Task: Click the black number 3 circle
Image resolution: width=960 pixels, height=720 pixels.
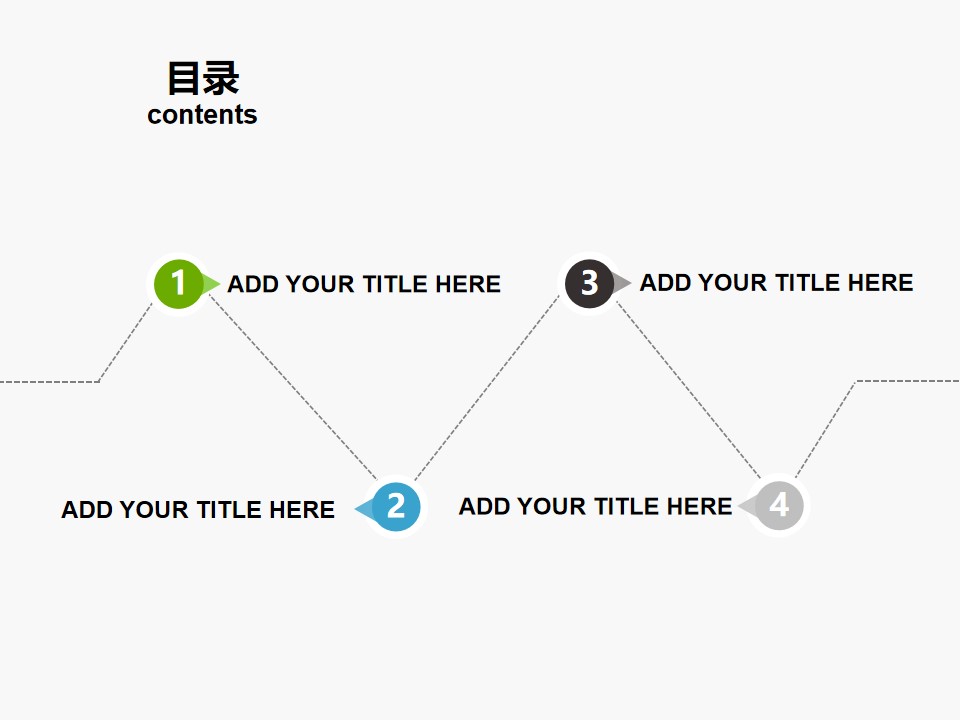Action: tap(589, 283)
